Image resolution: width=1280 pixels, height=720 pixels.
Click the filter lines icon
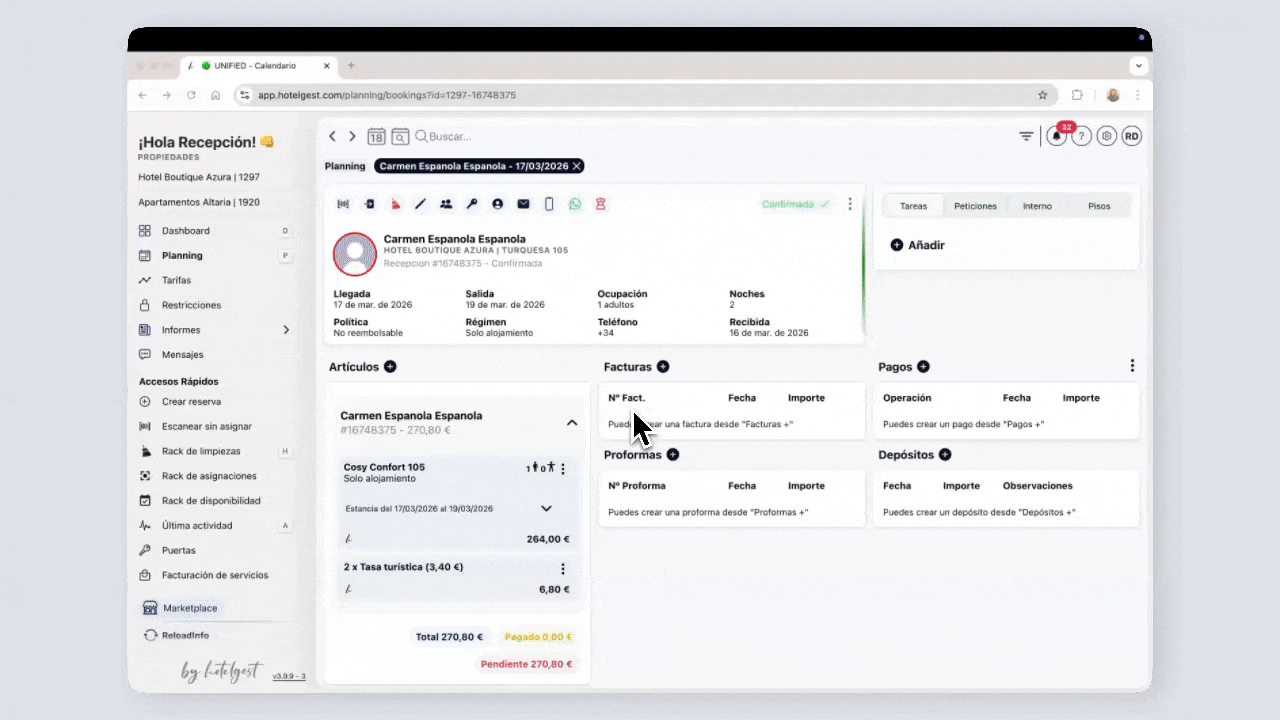1026,137
